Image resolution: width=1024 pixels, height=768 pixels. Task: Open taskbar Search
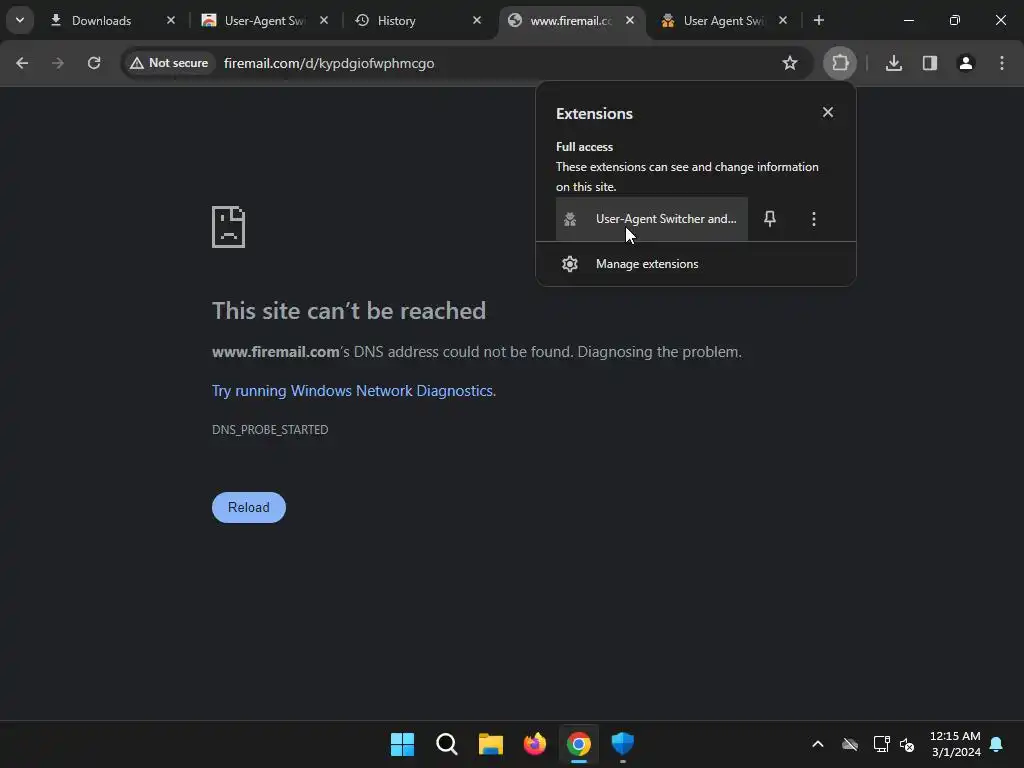[x=447, y=744]
